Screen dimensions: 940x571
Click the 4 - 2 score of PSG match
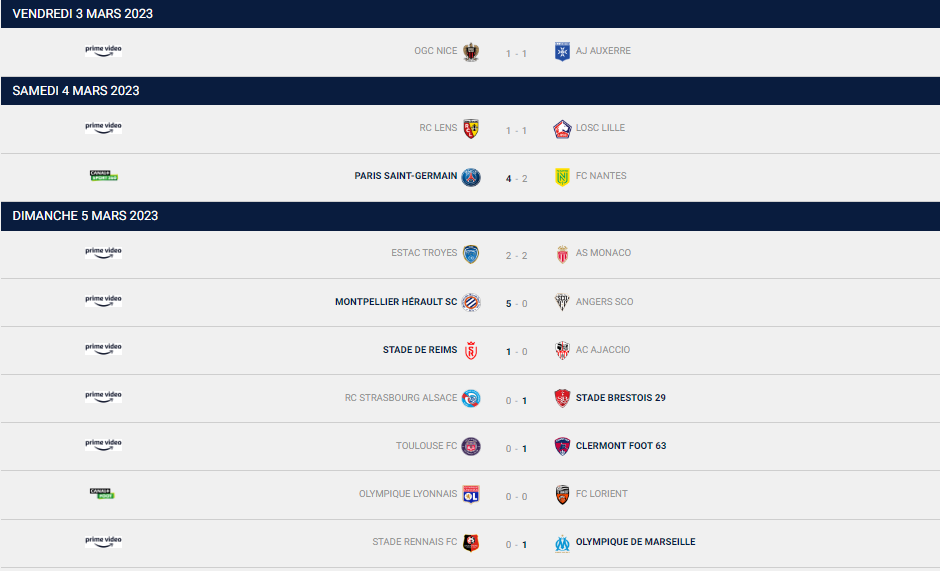(516, 179)
